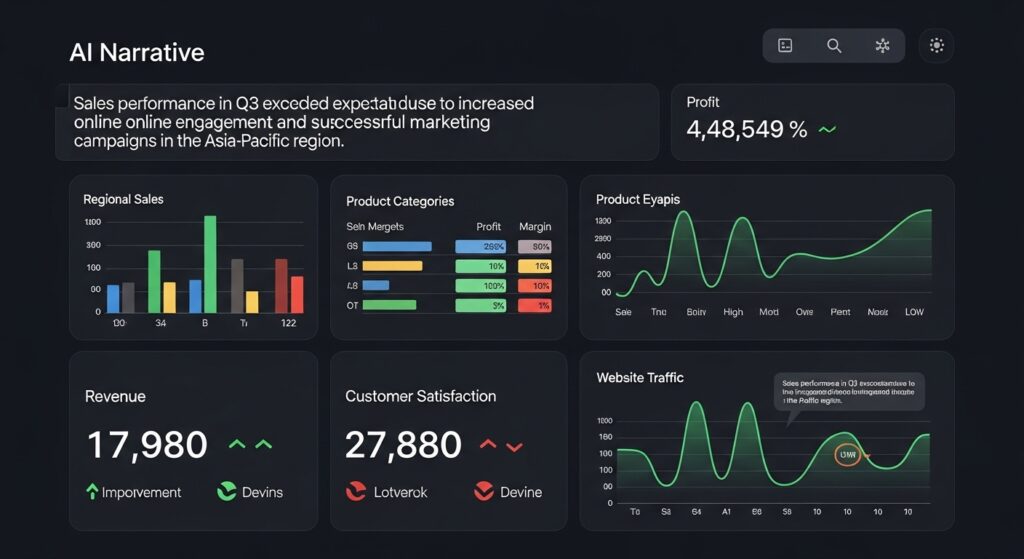Click the orange circled marker on Website Traffic chart

(847, 455)
